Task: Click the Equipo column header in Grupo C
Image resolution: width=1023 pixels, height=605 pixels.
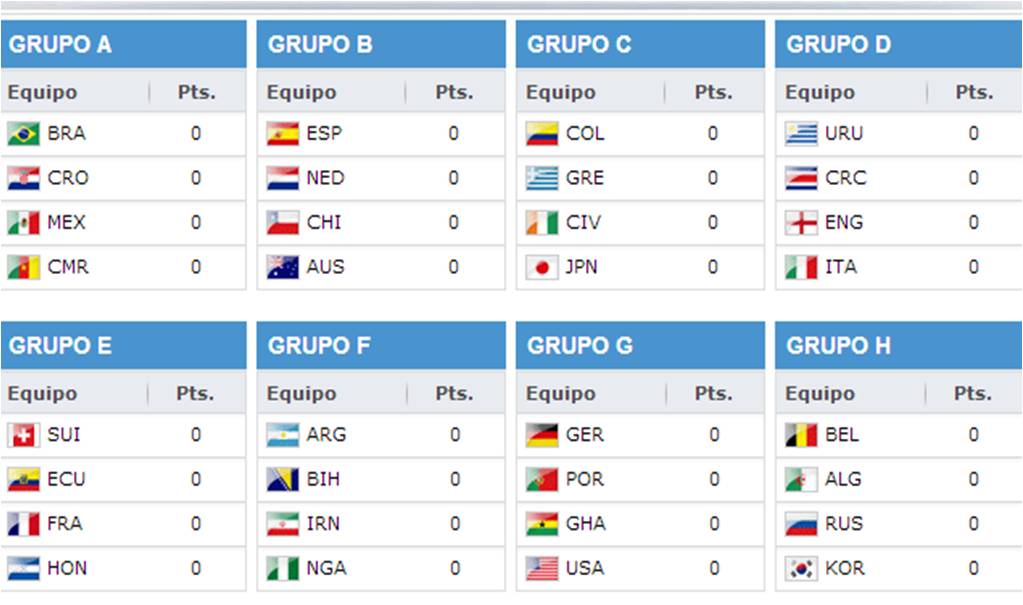Action: click(560, 93)
